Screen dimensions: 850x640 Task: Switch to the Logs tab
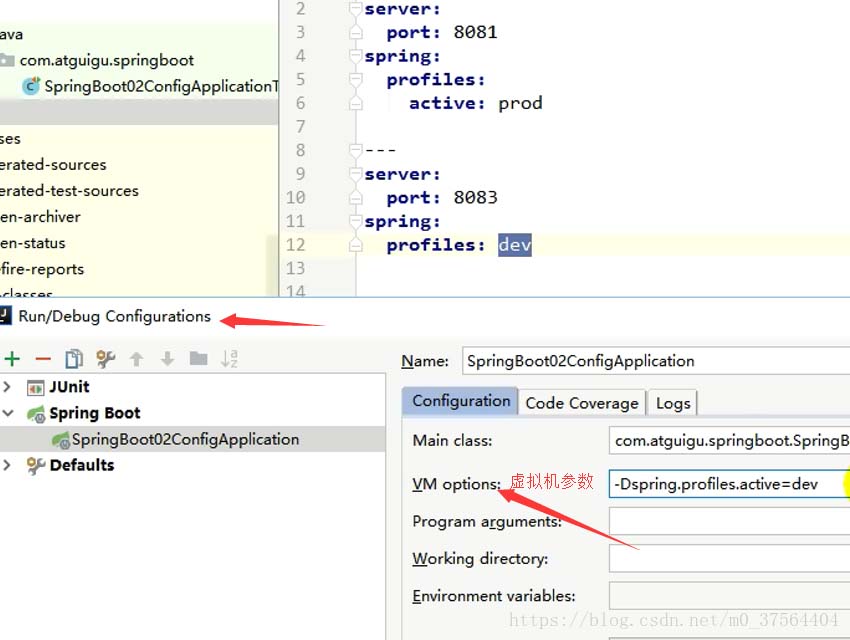pyautogui.click(x=673, y=403)
